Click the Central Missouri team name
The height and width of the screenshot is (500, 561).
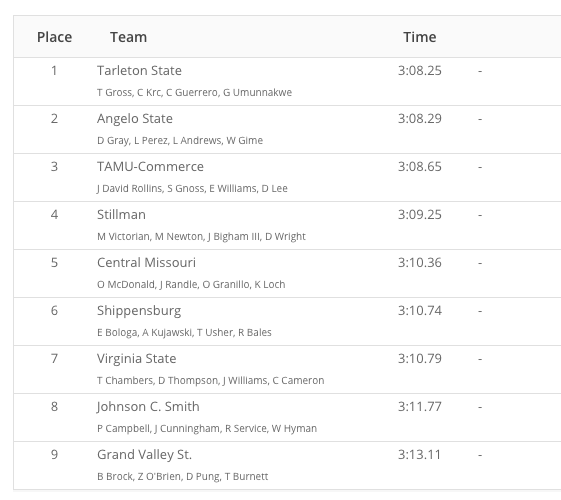(146, 262)
